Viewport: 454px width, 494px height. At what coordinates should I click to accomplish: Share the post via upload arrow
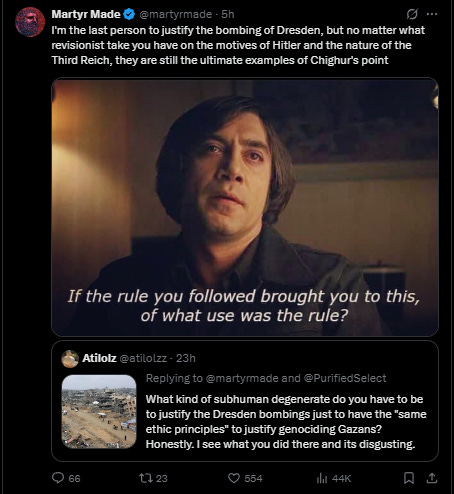(x=432, y=478)
